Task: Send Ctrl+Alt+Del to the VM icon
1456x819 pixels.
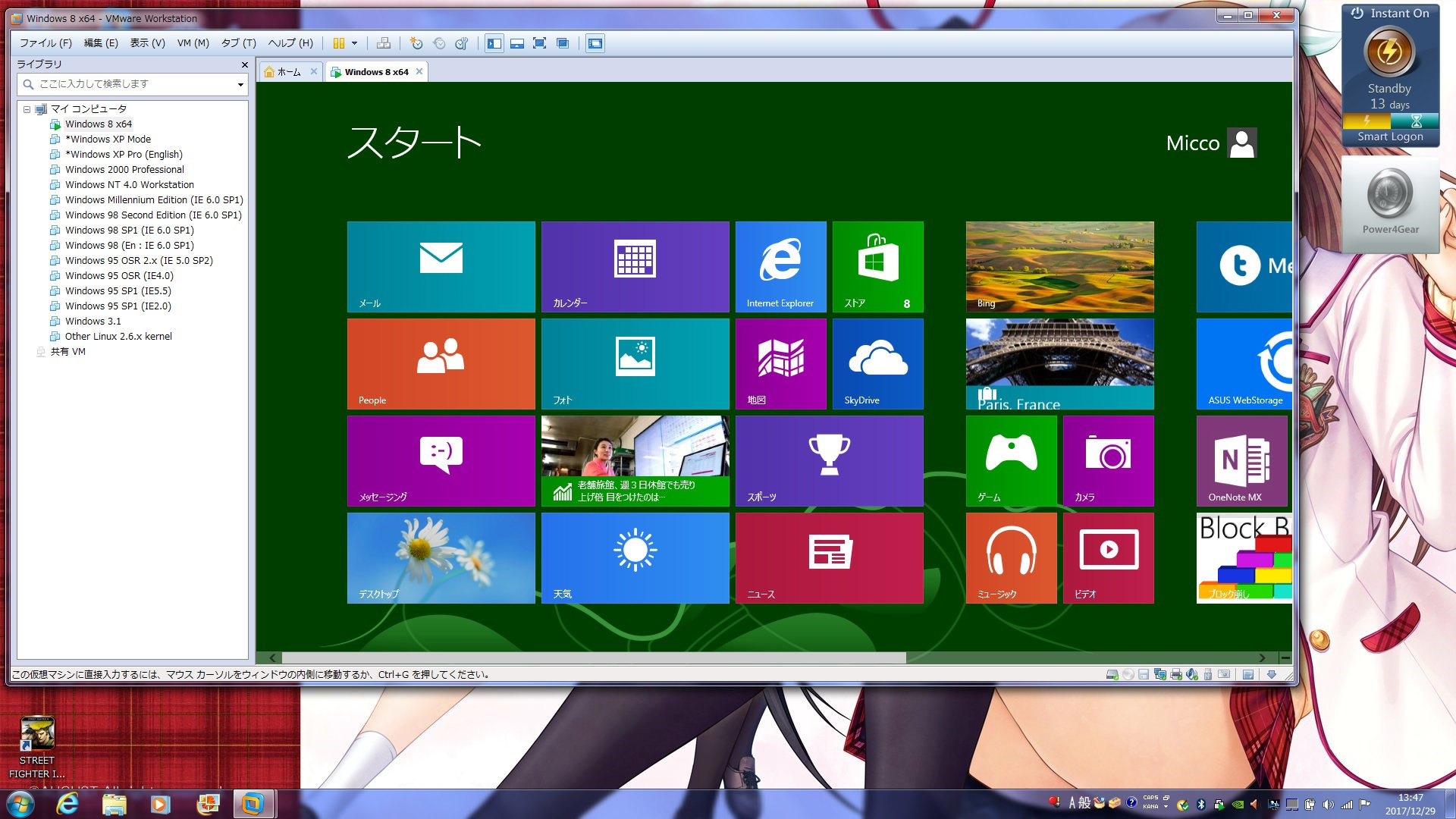Action: pyautogui.click(x=384, y=43)
